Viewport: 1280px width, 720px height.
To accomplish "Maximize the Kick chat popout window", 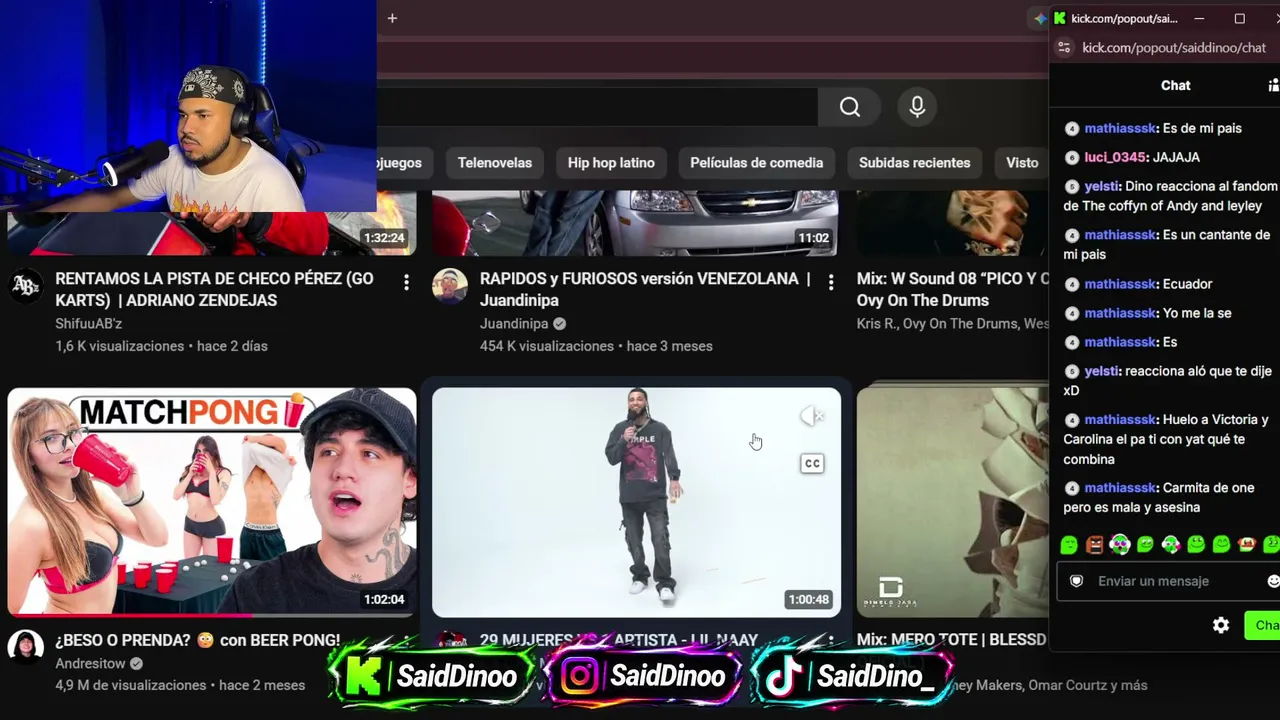I will click(1240, 18).
